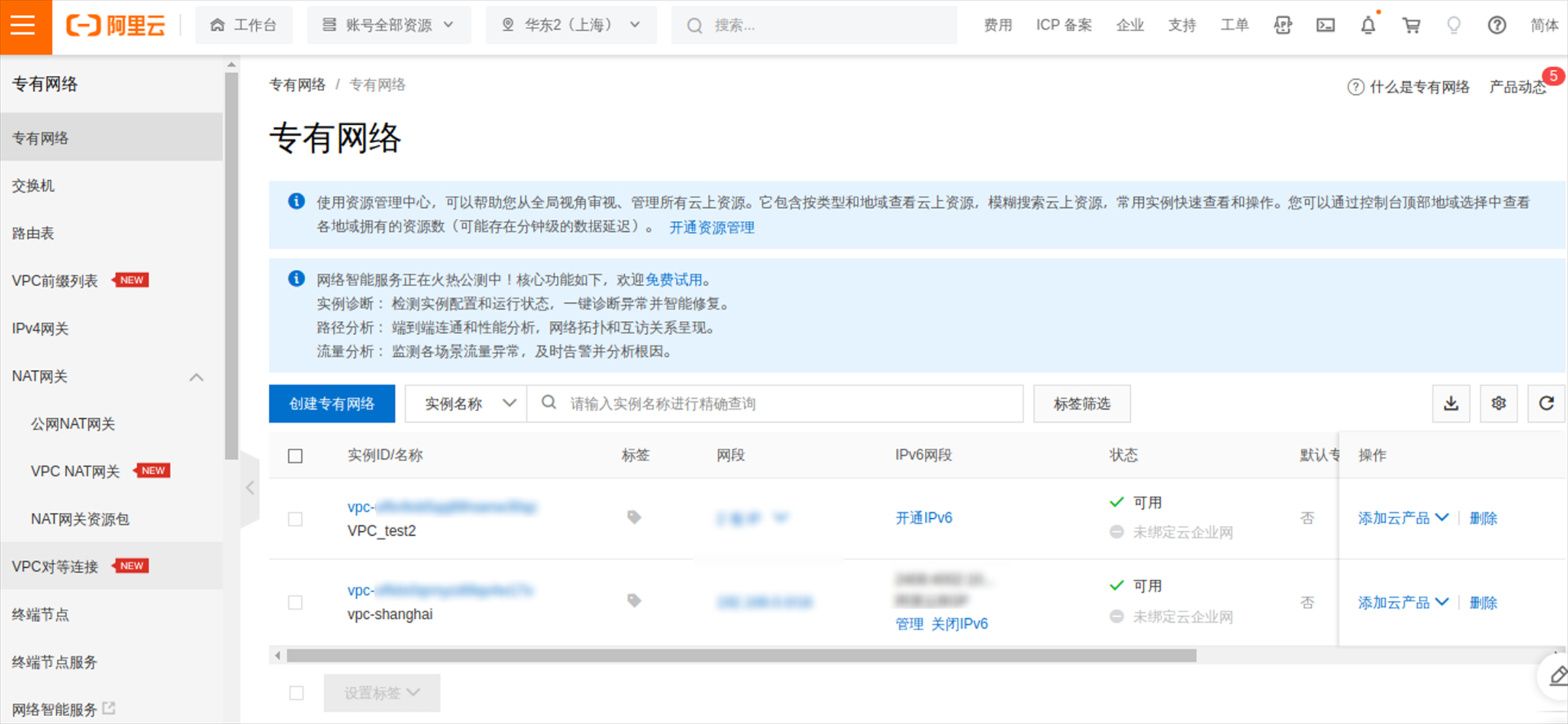1568x724 pixels.
Task: Open the notifications bell
Action: [x=1368, y=25]
